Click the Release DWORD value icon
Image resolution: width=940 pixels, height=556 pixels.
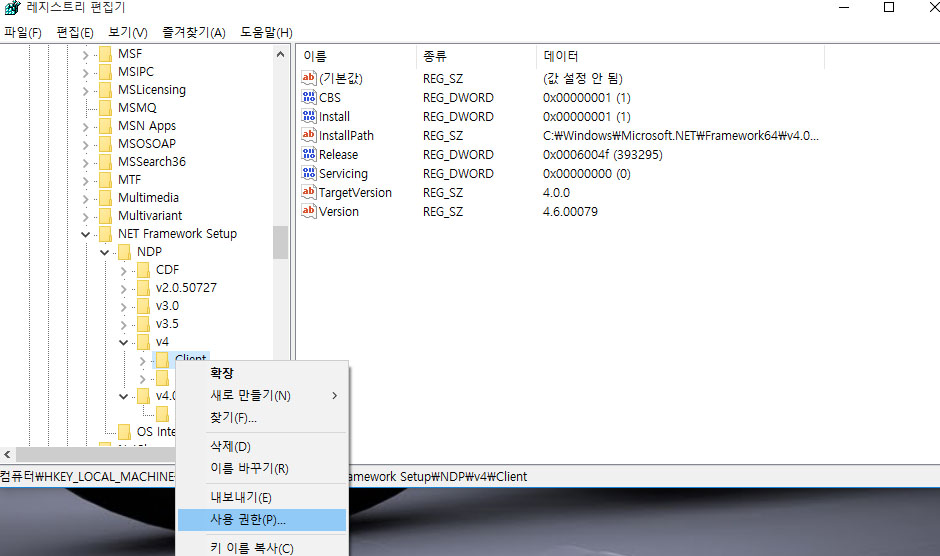pos(309,155)
